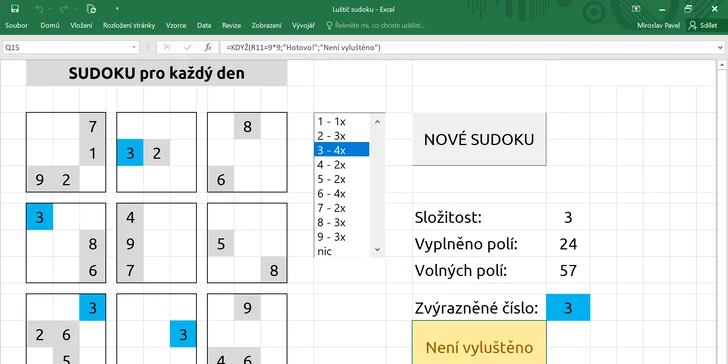The width and height of the screenshot is (728, 364).
Task: Open Customize Quick Access Toolbar dropdown
Action: (117, 8)
